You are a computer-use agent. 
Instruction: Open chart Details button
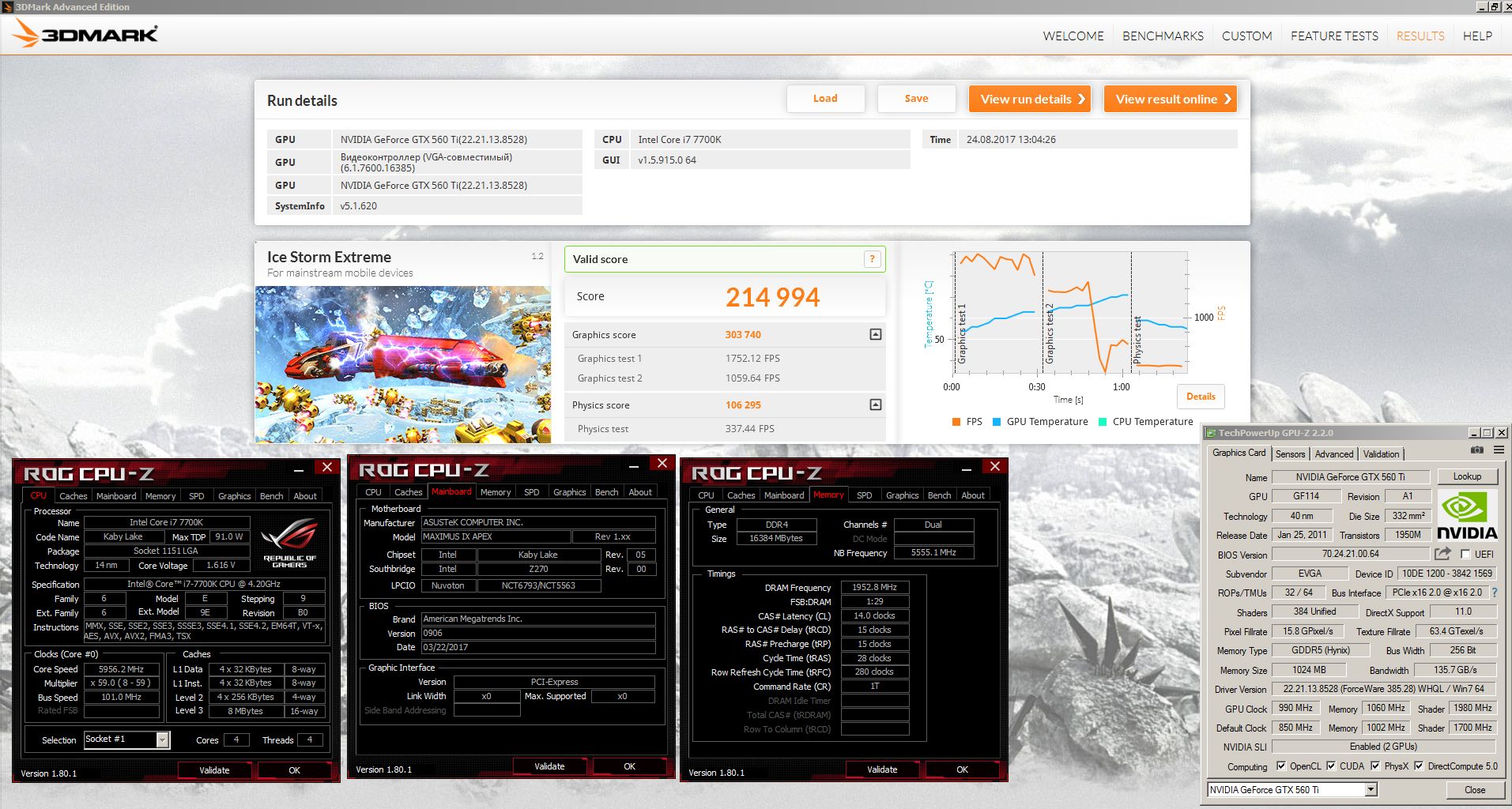point(1201,397)
